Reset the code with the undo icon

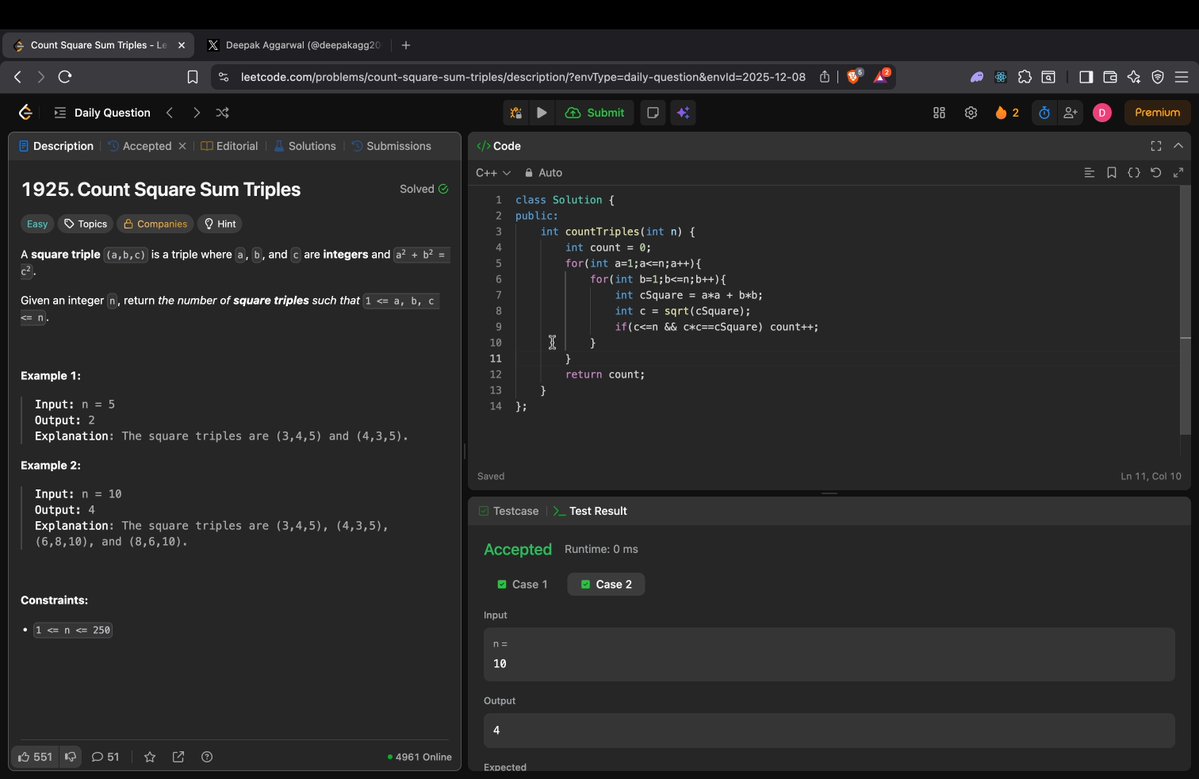[x=1156, y=172]
